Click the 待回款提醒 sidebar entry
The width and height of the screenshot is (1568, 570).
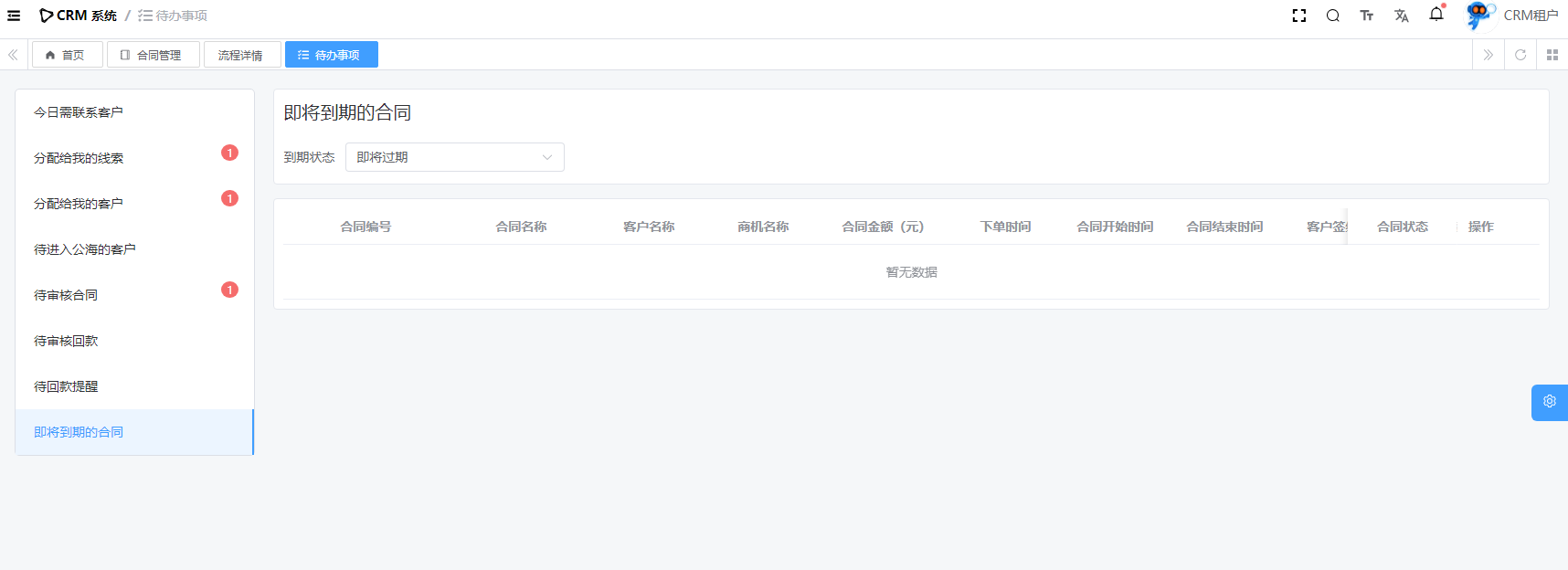[66, 386]
